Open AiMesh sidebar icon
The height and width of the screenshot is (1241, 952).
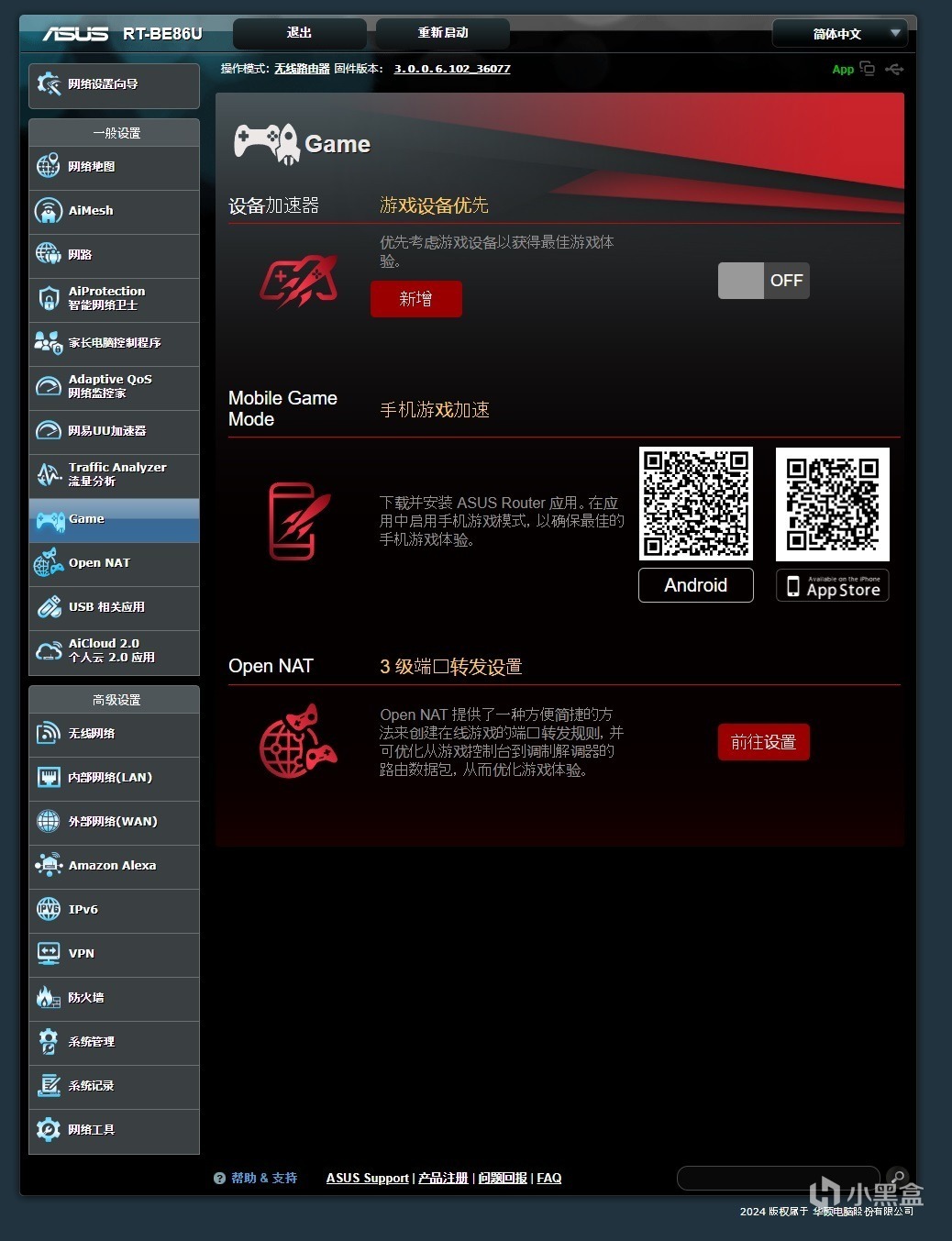(48, 211)
